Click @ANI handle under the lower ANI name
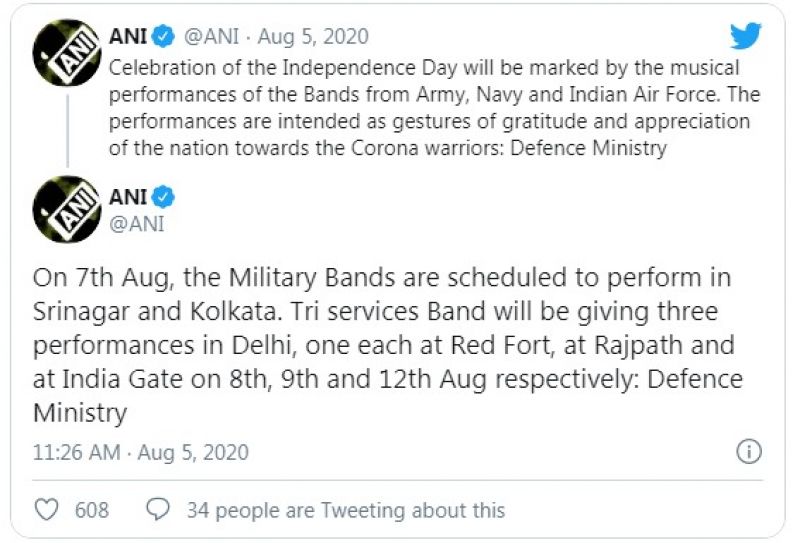The image size is (800, 543). click(135, 223)
